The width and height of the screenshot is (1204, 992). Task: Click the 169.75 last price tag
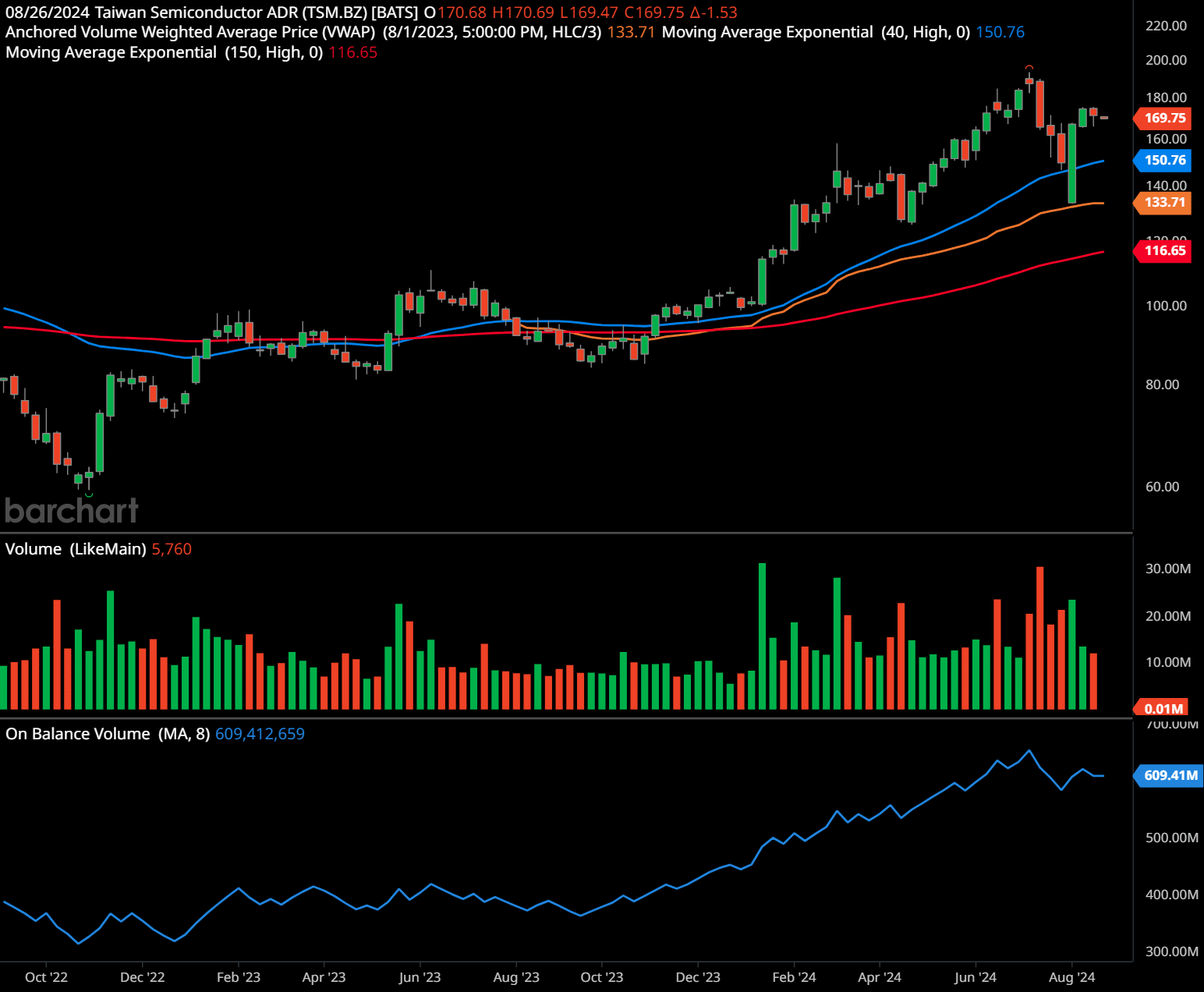click(1162, 118)
